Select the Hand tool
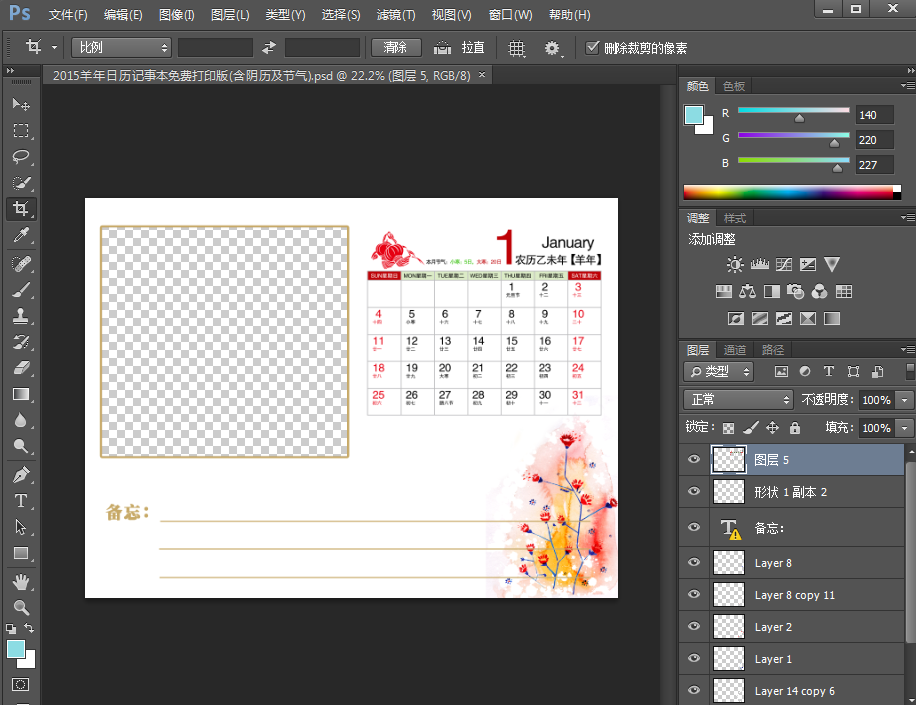 point(20,581)
